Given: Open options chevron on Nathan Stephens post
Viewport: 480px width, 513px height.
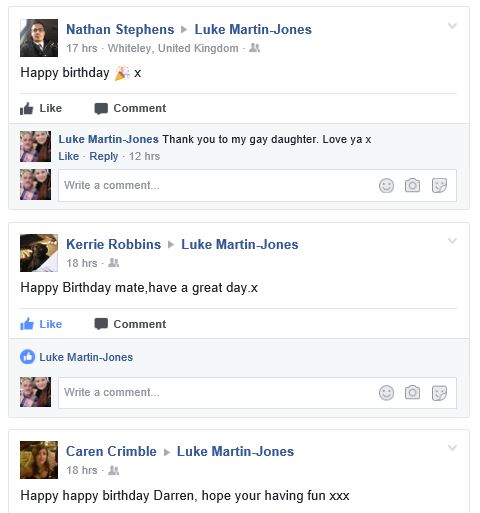Looking at the screenshot, I should point(452,26).
